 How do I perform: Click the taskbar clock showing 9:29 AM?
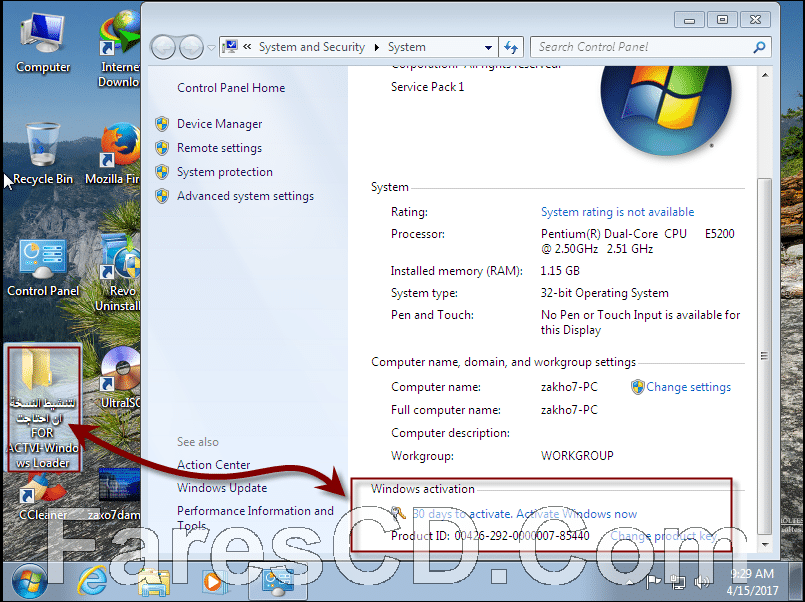tap(752, 574)
